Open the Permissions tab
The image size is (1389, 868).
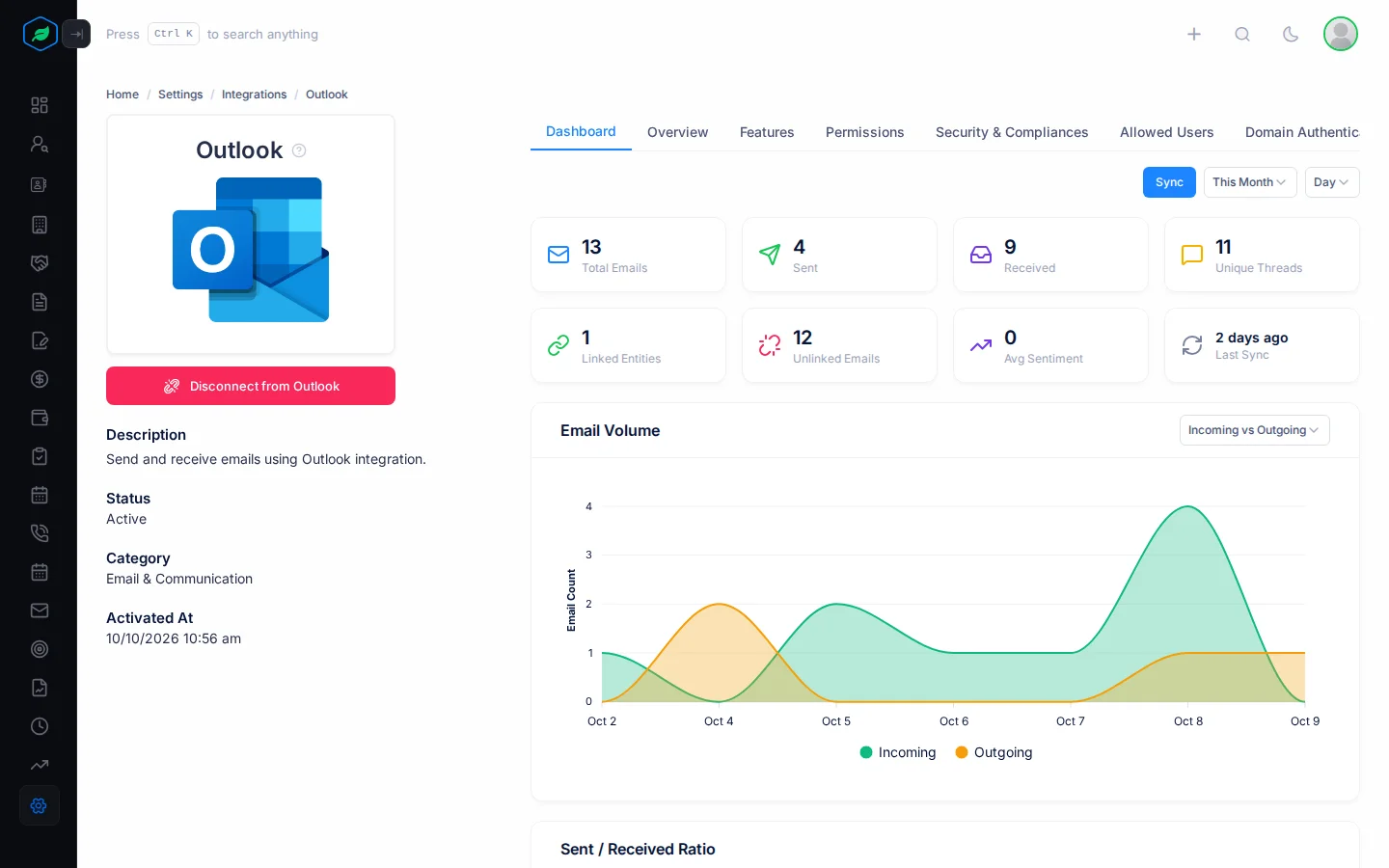pos(865,132)
